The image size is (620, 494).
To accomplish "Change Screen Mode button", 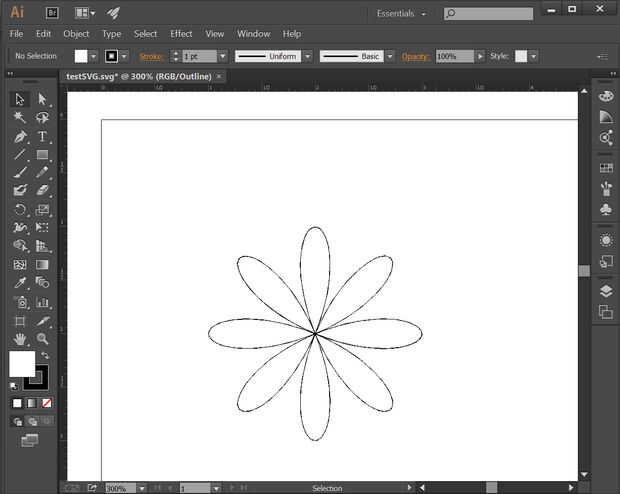I will click(x=30, y=440).
